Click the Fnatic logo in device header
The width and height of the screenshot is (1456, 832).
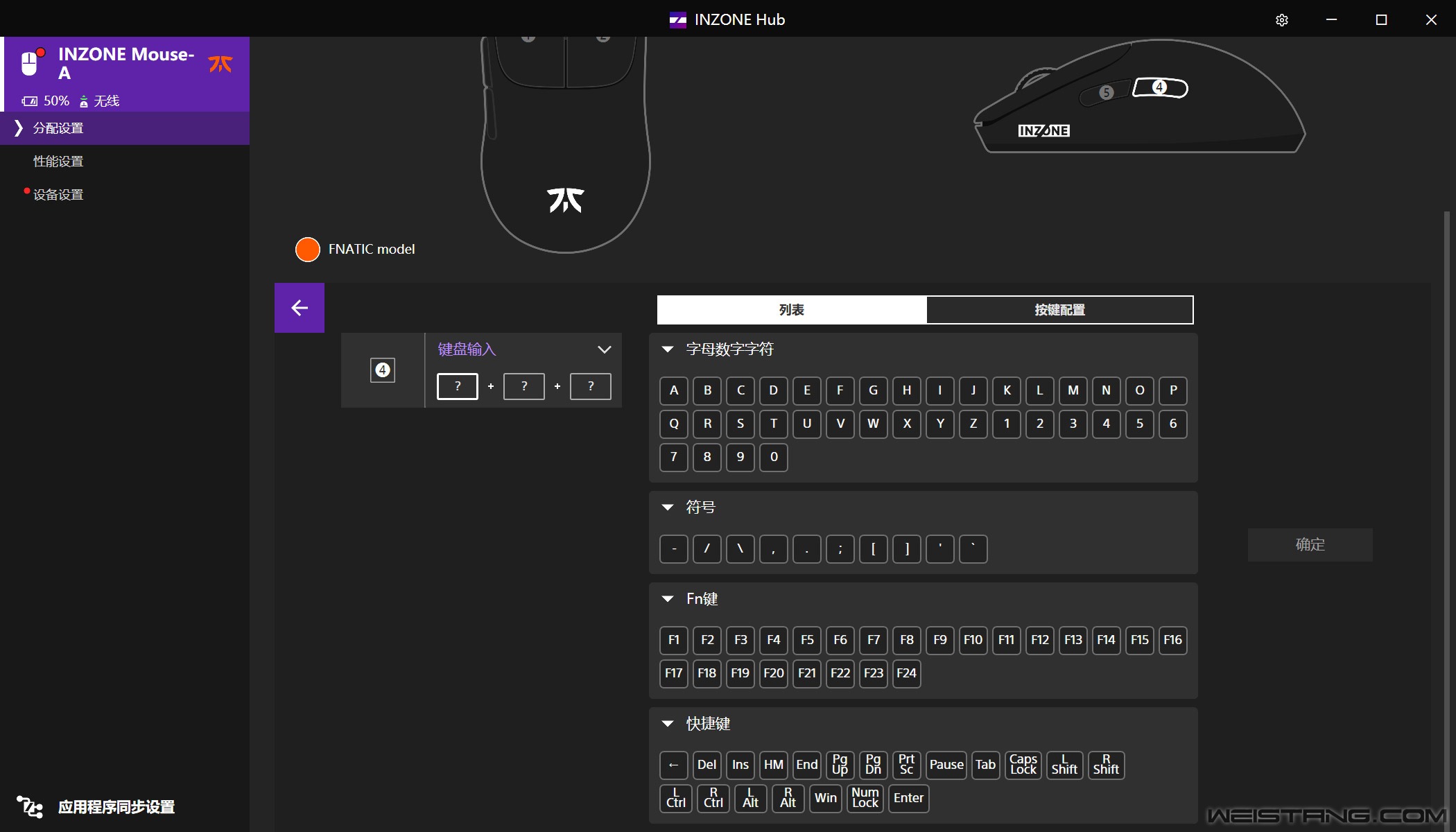click(220, 64)
